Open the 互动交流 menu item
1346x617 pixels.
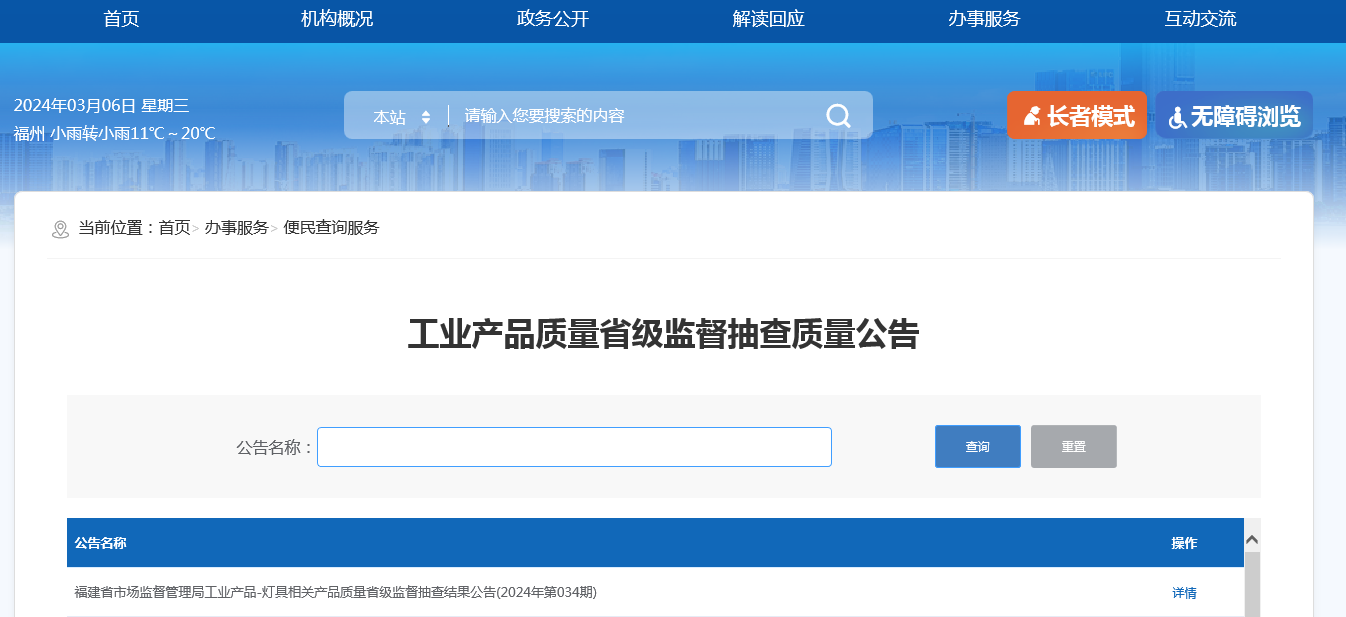point(1200,19)
